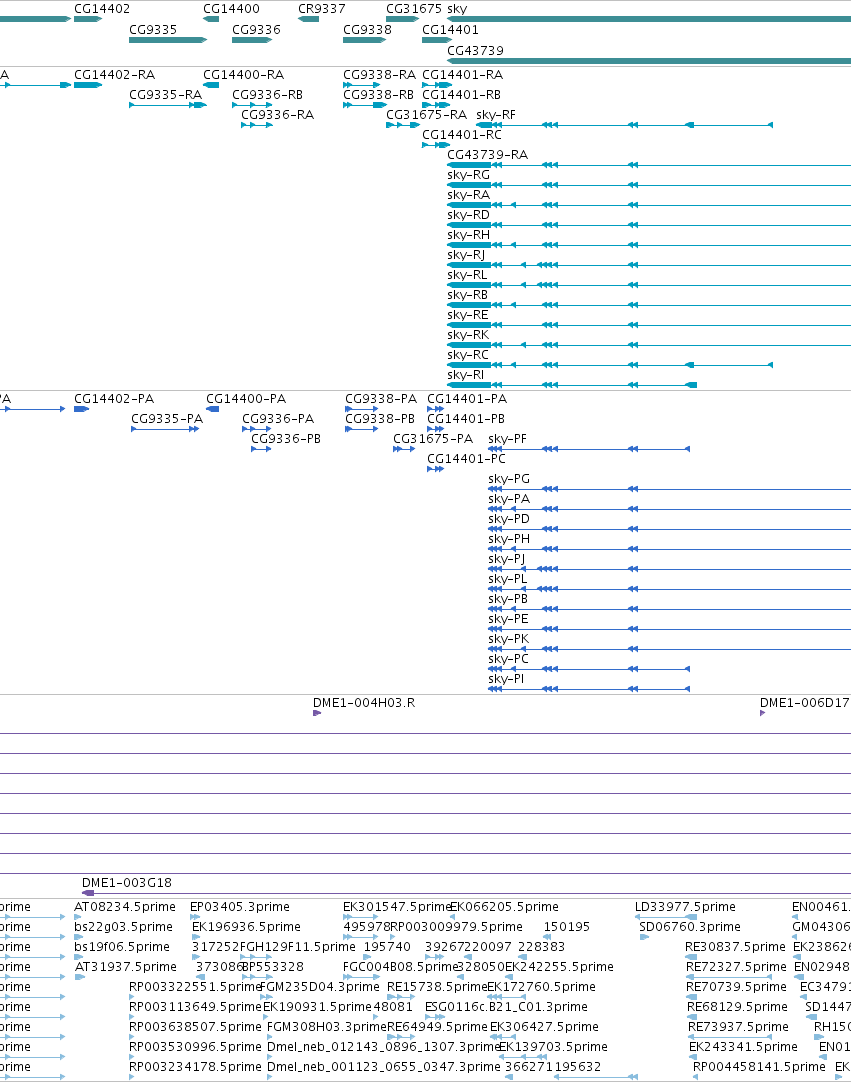The height and width of the screenshot is (1082, 851).
Task: Open polypeptide sky-PI
Action: 506,679
